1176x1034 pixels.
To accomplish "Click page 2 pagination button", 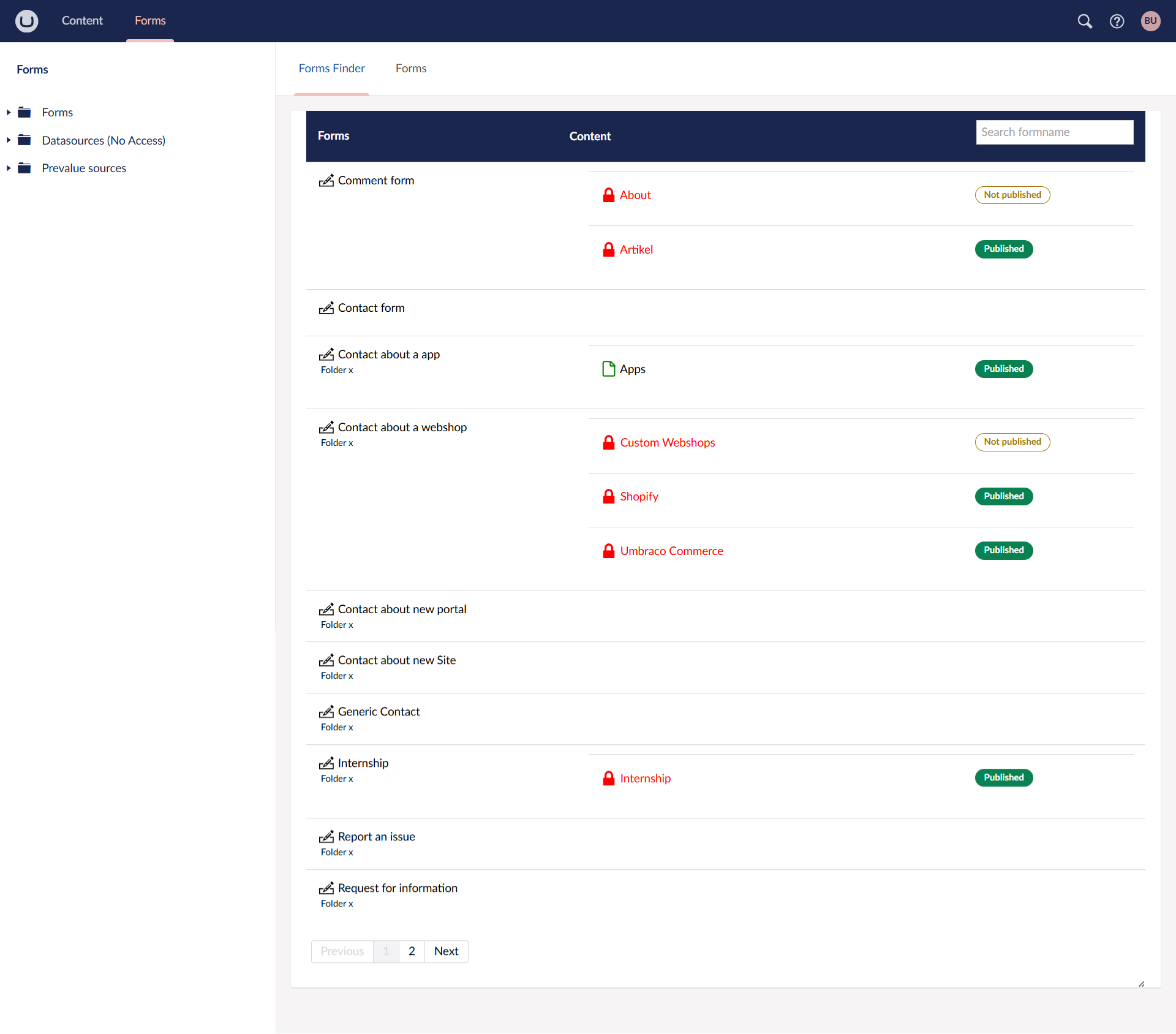I will tap(411, 951).
